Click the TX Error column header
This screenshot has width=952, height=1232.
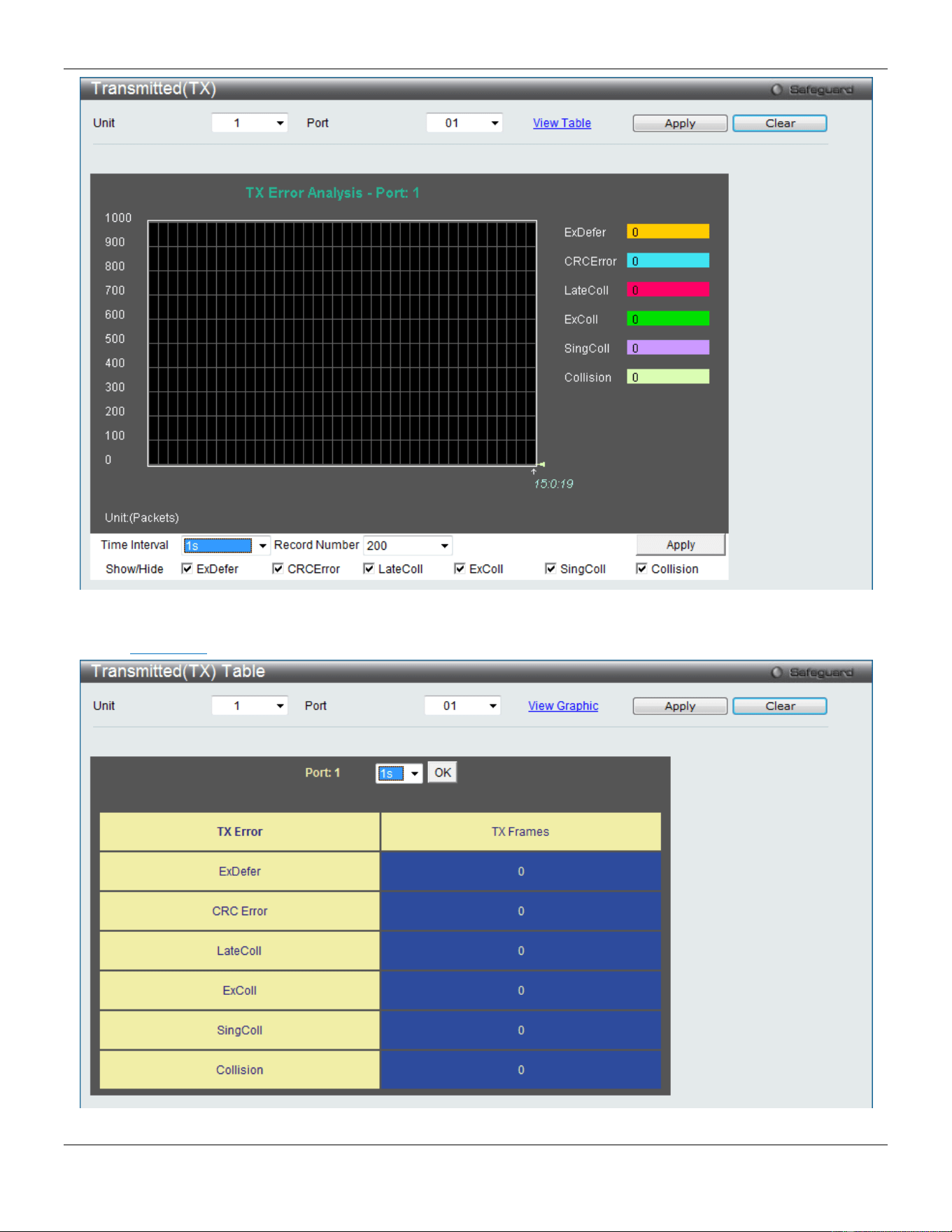coord(240,832)
